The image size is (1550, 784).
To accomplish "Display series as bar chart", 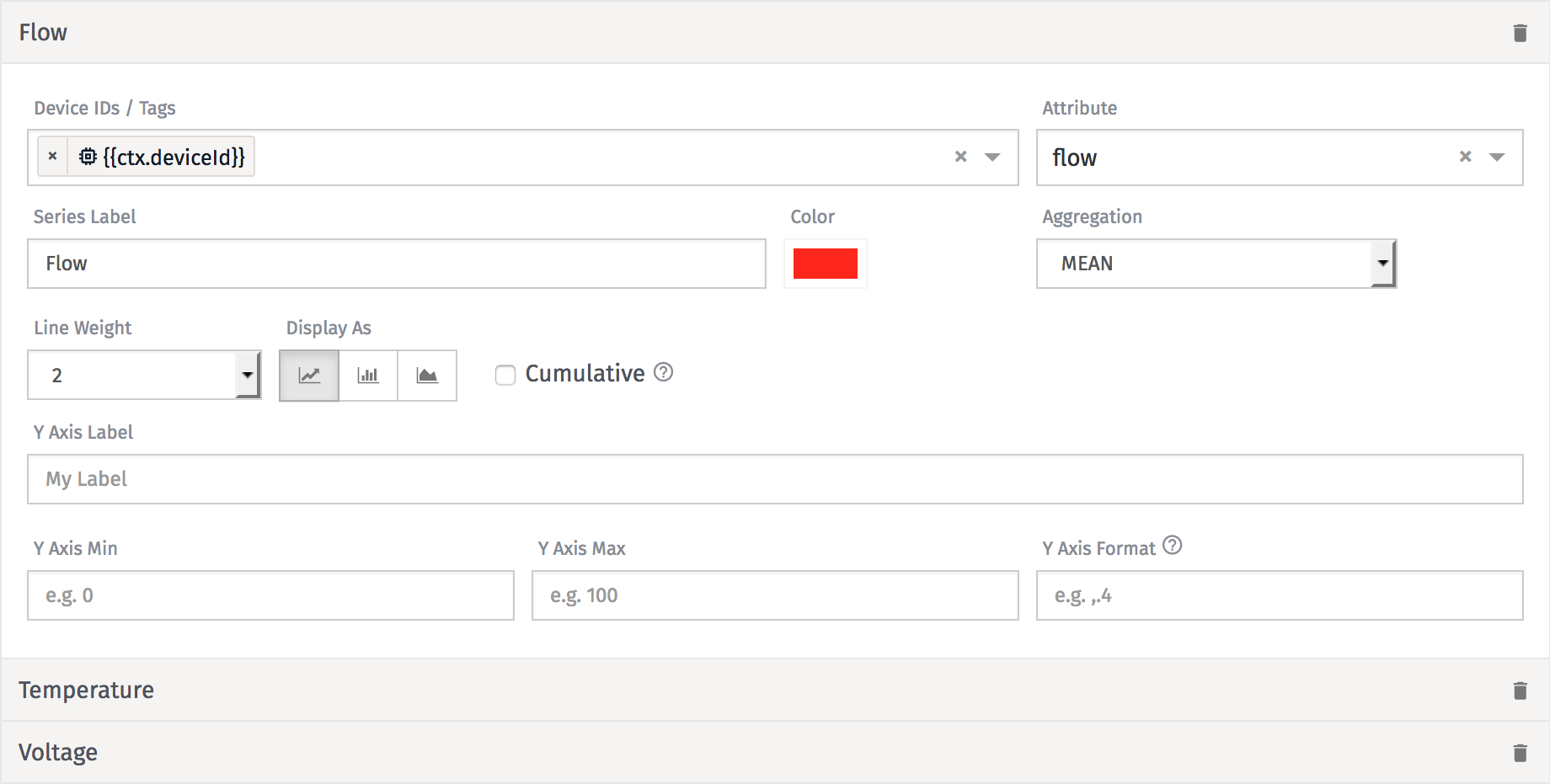I will click(368, 376).
